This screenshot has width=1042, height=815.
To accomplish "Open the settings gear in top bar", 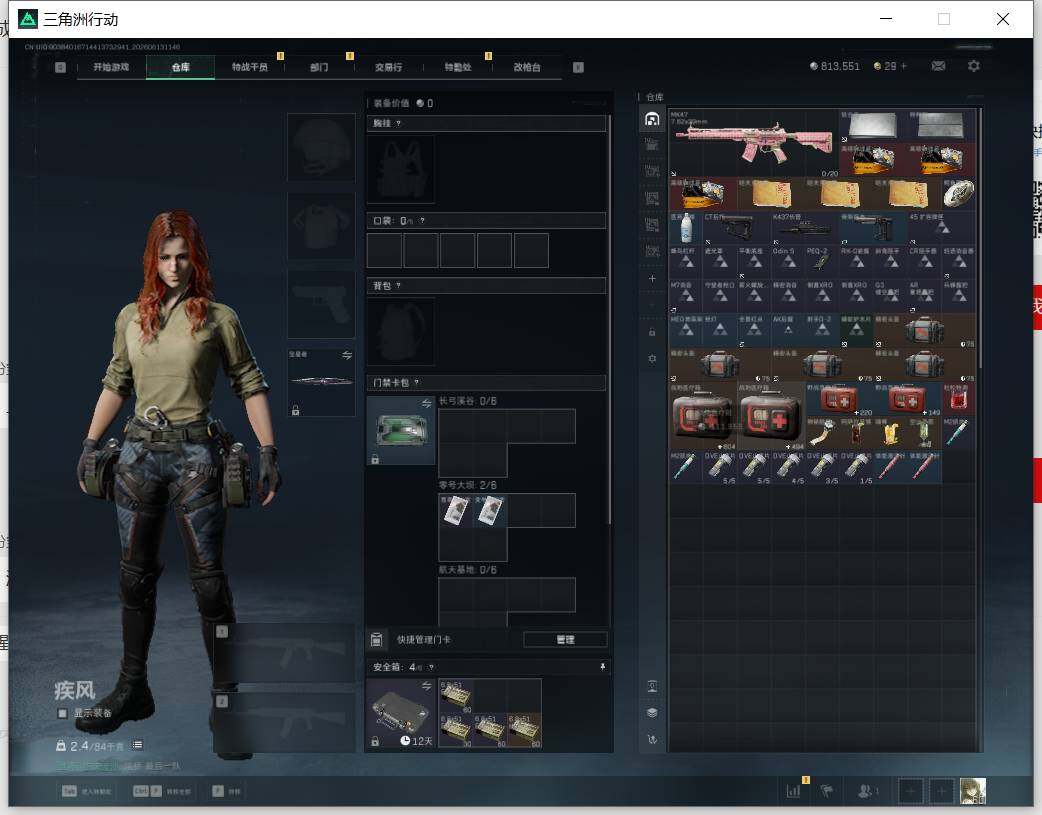I will click(x=974, y=66).
